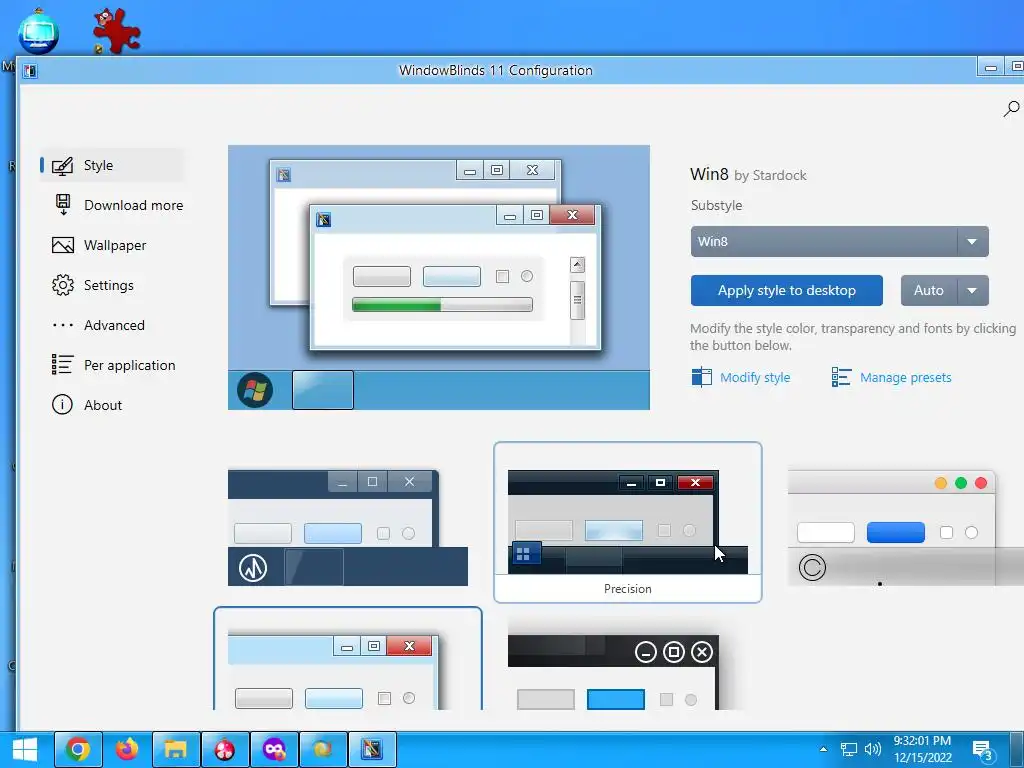1024x768 pixels.
Task: Go to the Wallpaper section
Action: (99, 246)
